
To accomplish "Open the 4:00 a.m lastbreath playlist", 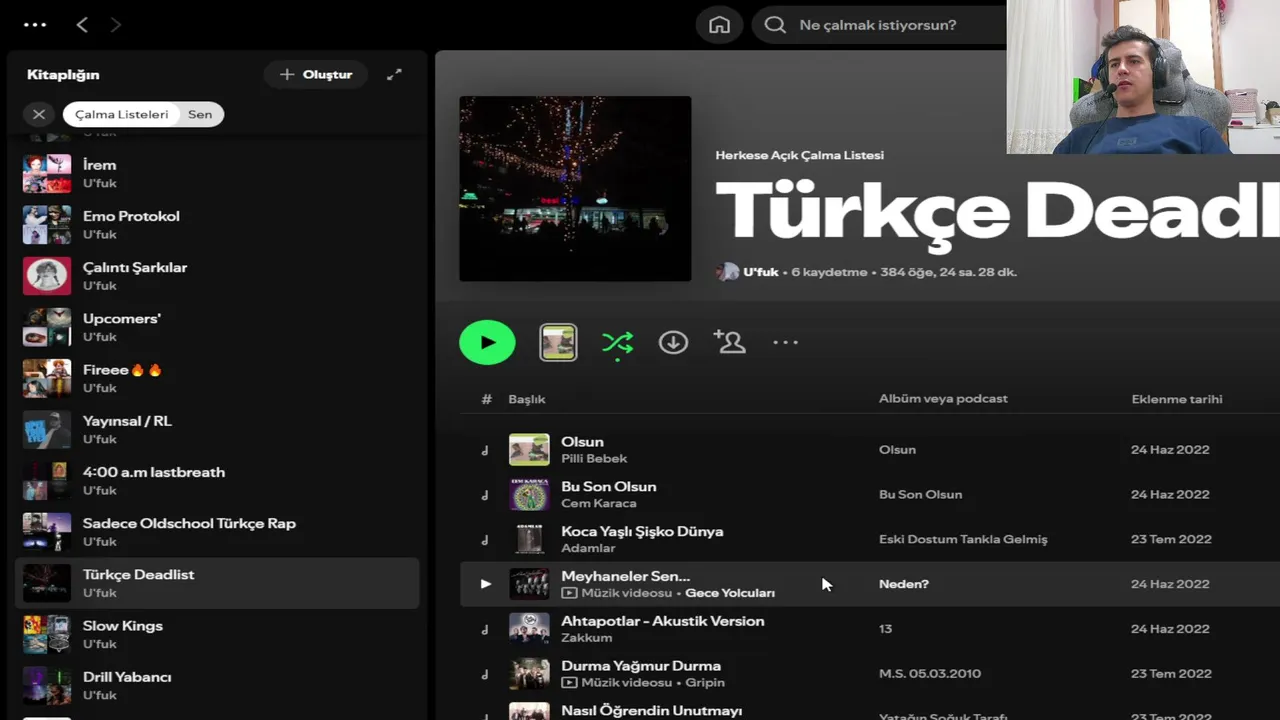I will point(217,481).
